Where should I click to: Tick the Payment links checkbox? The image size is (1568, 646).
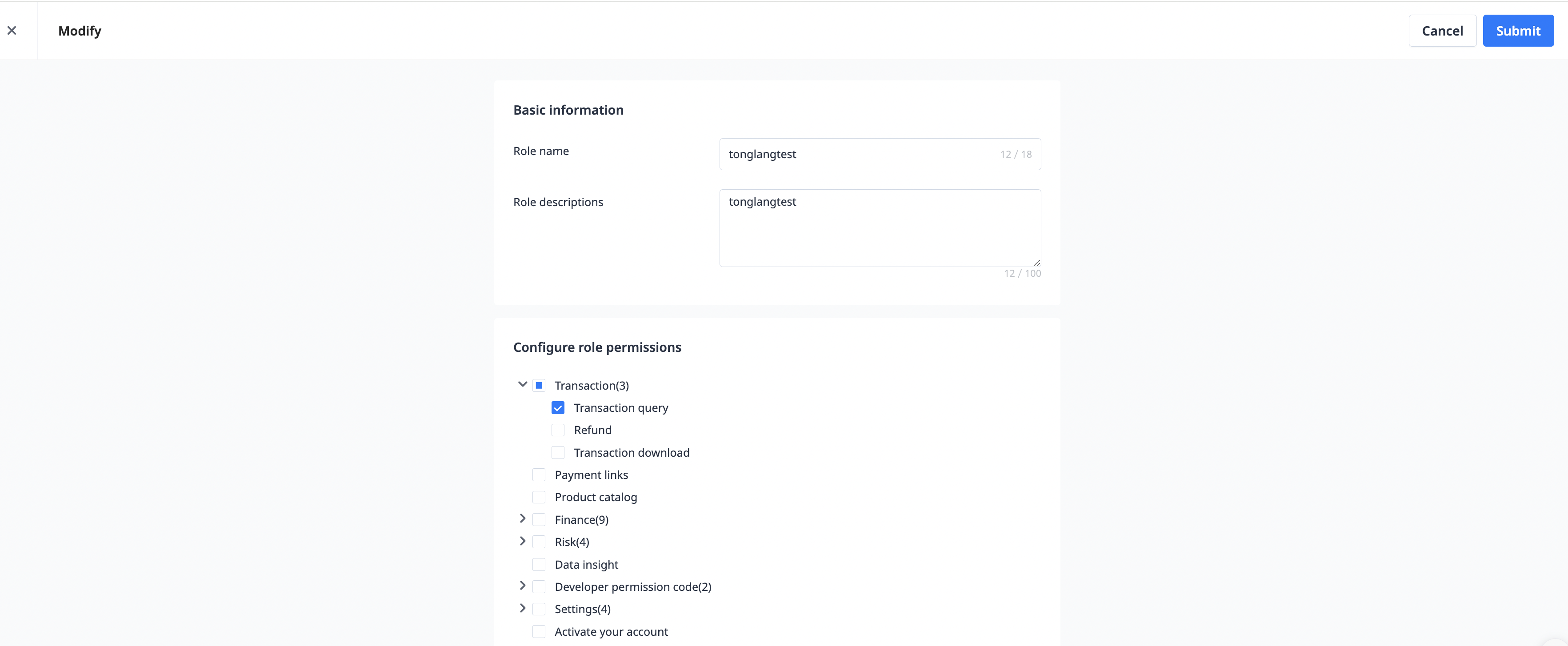(x=539, y=475)
